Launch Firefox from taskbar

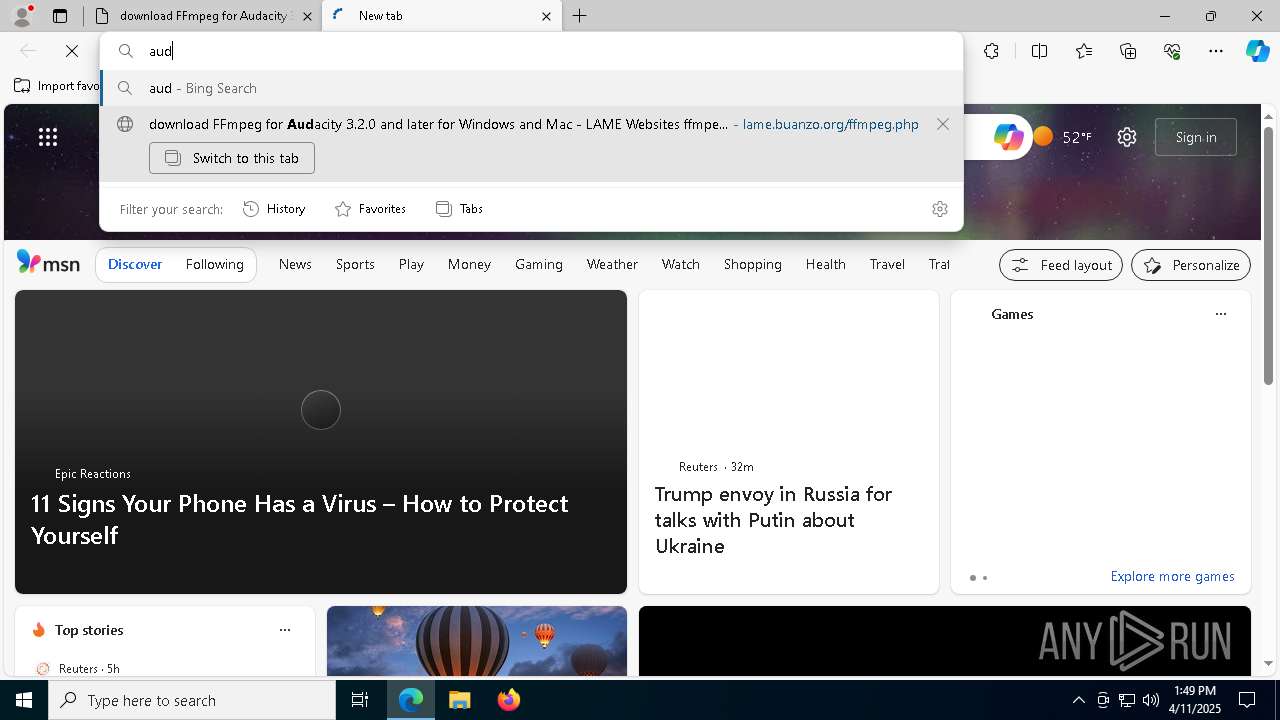508,700
